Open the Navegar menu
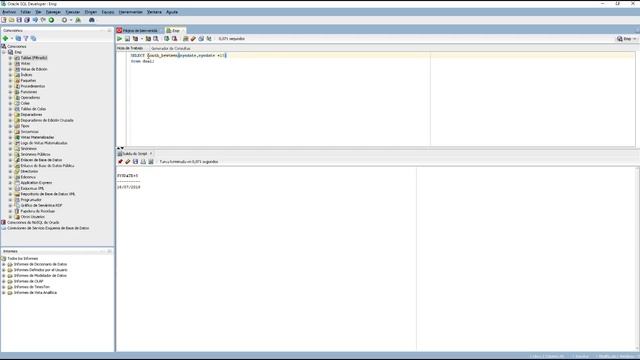 coord(53,12)
